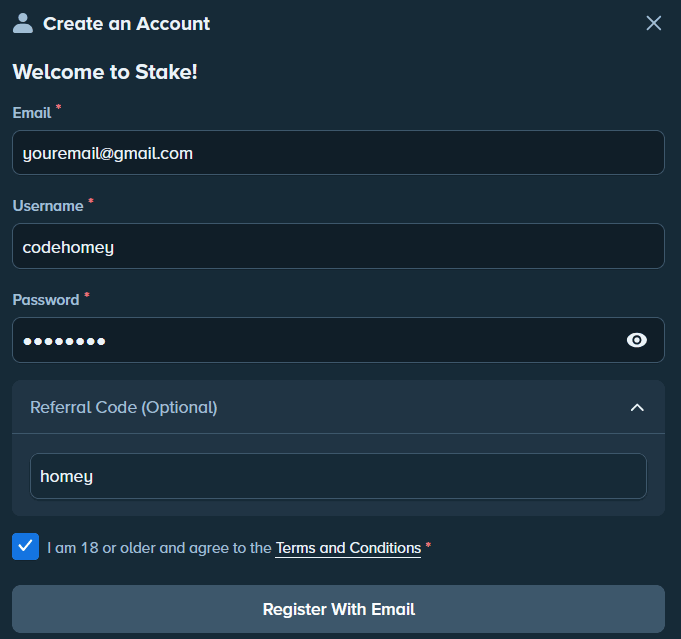This screenshot has width=681, height=639.
Task: Click the Referral Code (Optional) label
Action: (x=124, y=407)
